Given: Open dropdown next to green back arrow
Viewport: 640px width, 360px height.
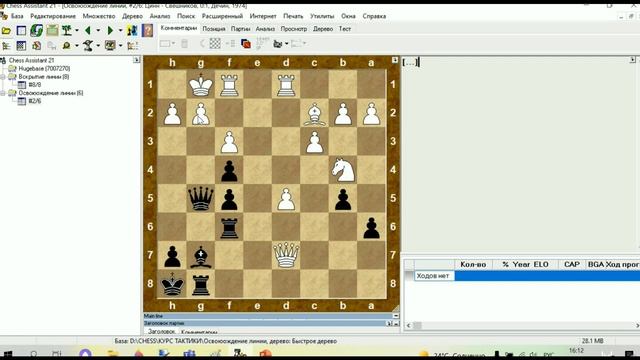Looking at the screenshot, I should [98, 31].
